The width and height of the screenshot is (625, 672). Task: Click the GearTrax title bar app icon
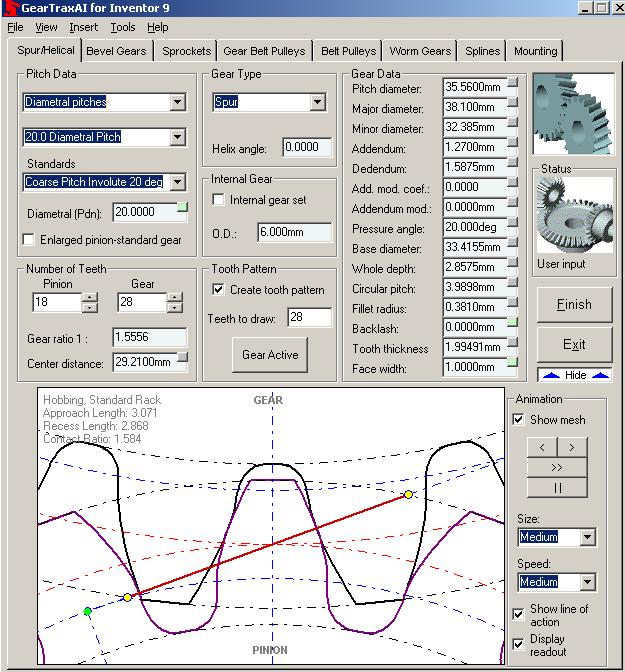[x=11, y=8]
